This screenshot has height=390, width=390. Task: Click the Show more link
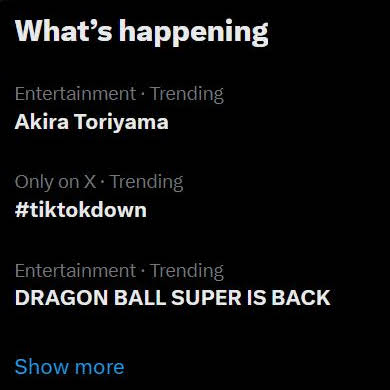tap(70, 367)
